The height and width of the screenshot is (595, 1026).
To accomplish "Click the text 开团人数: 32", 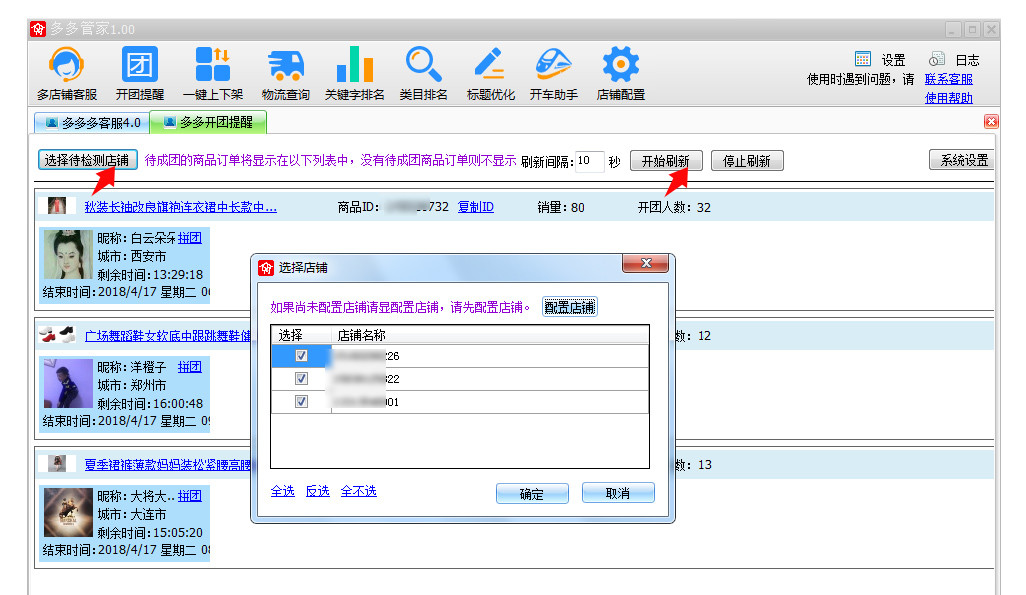I will click(674, 207).
